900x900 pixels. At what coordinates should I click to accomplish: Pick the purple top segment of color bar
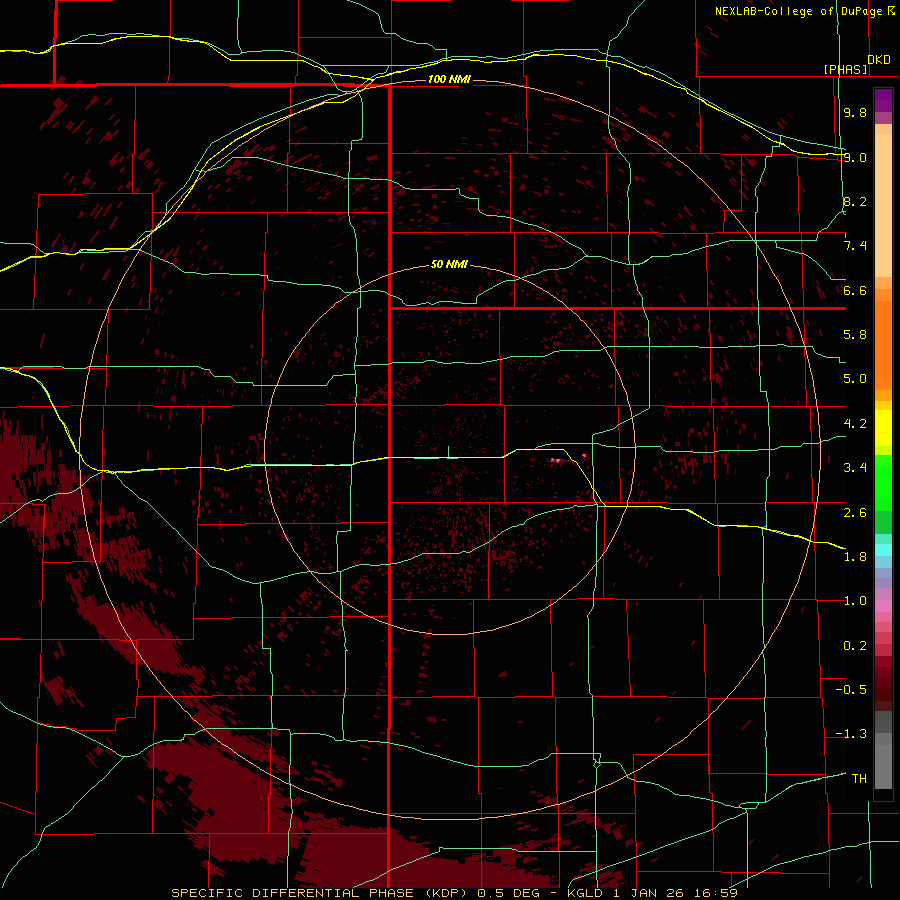[x=883, y=100]
